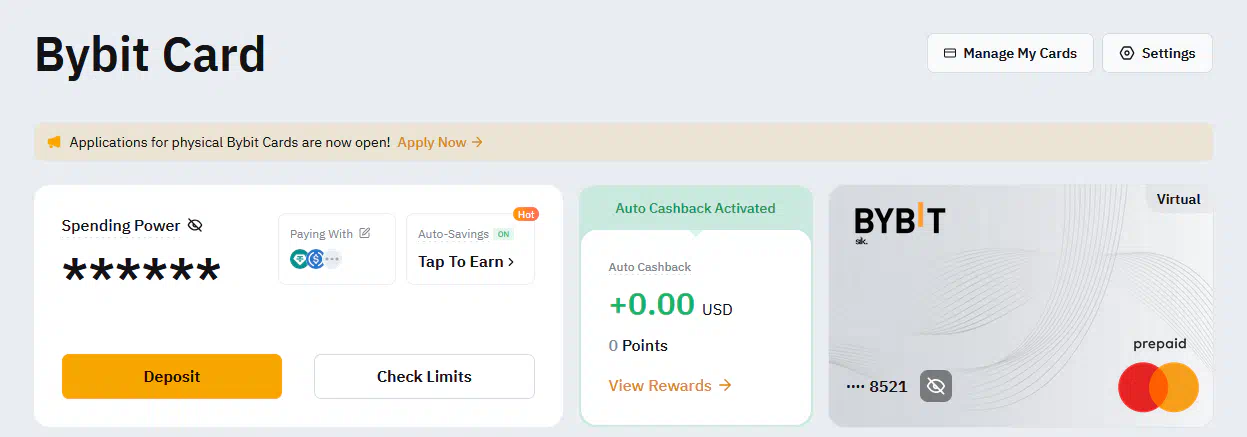Click the card icon in Manage My Cards
This screenshot has width=1247, height=437.
pos(950,53)
